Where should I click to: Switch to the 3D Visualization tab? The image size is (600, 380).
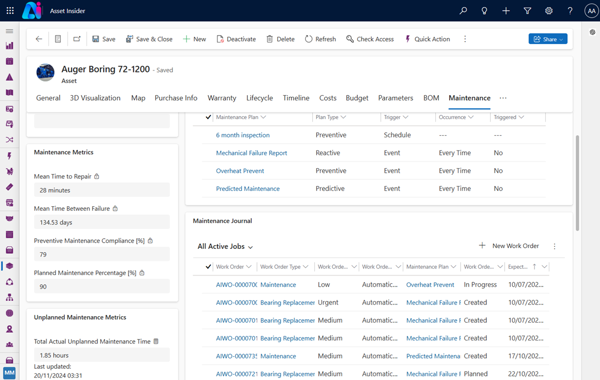[95, 98]
